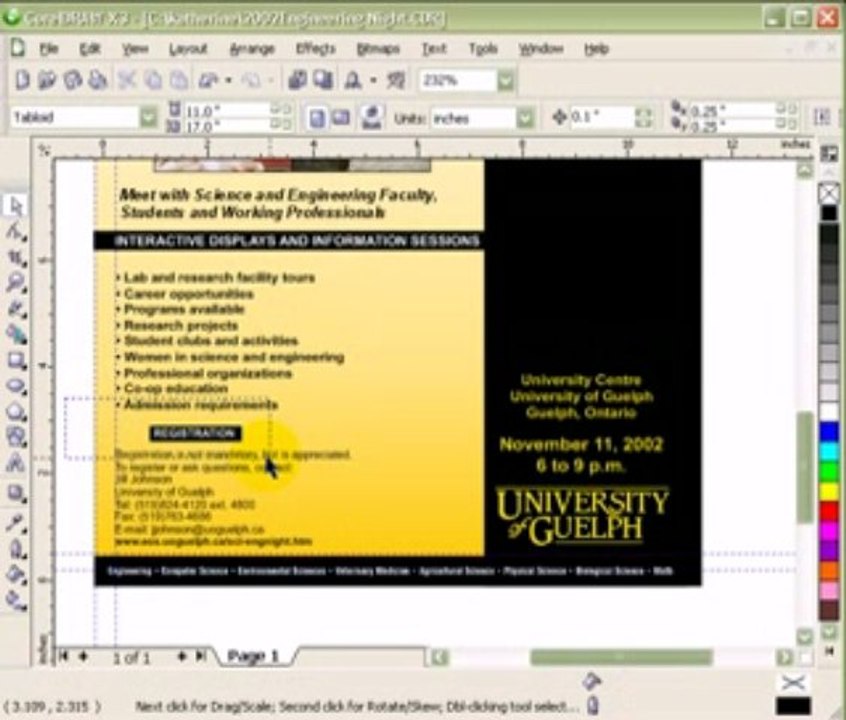The height and width of the screenshot is (720, 846).
Task: Go to last page in page navigator
Action: [x=200, y=656]
